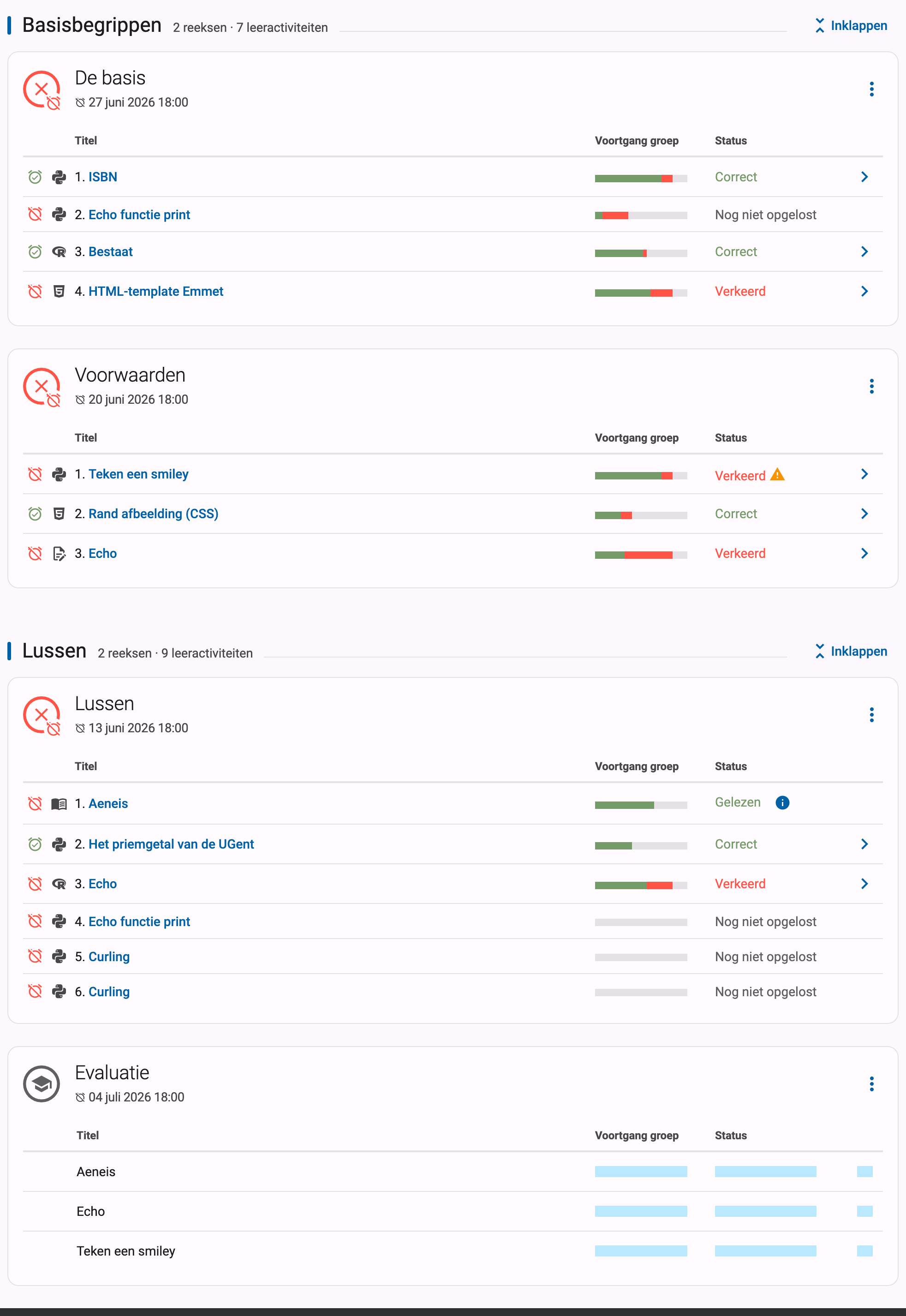Screen dimensions: 906x1316
Task: Click the R icon next to Lussen 3. Echo
Action: pos(59,884)
